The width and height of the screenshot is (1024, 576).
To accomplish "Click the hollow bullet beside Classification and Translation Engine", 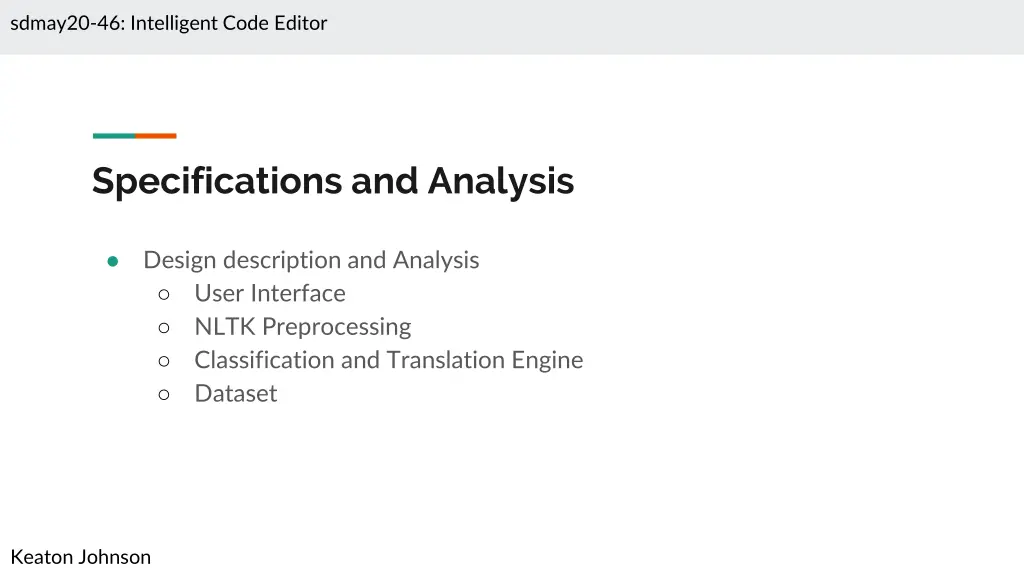I will [x=164, y=361].
